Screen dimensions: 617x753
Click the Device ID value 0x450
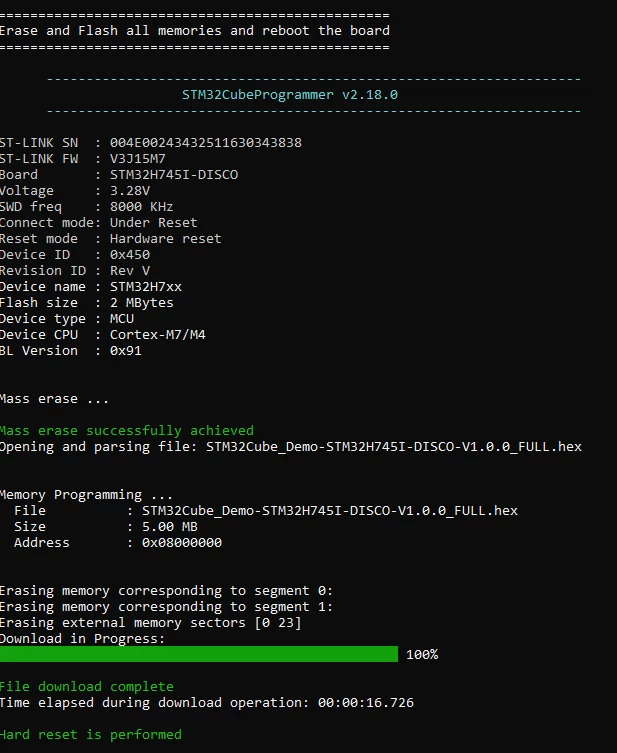click(130, 255)
